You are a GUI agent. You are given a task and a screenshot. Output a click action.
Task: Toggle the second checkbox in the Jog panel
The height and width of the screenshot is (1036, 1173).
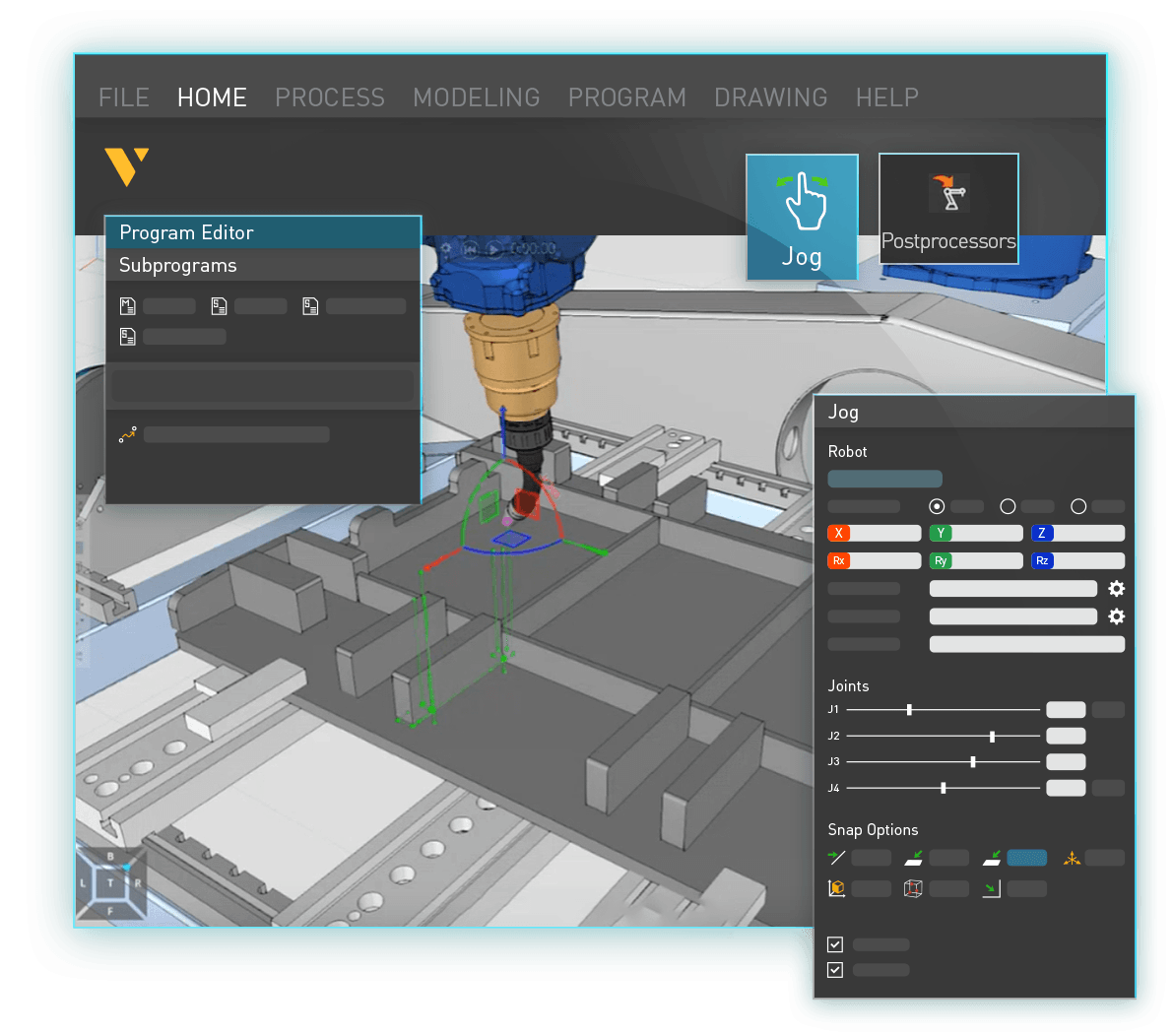[x=834, y=969]
